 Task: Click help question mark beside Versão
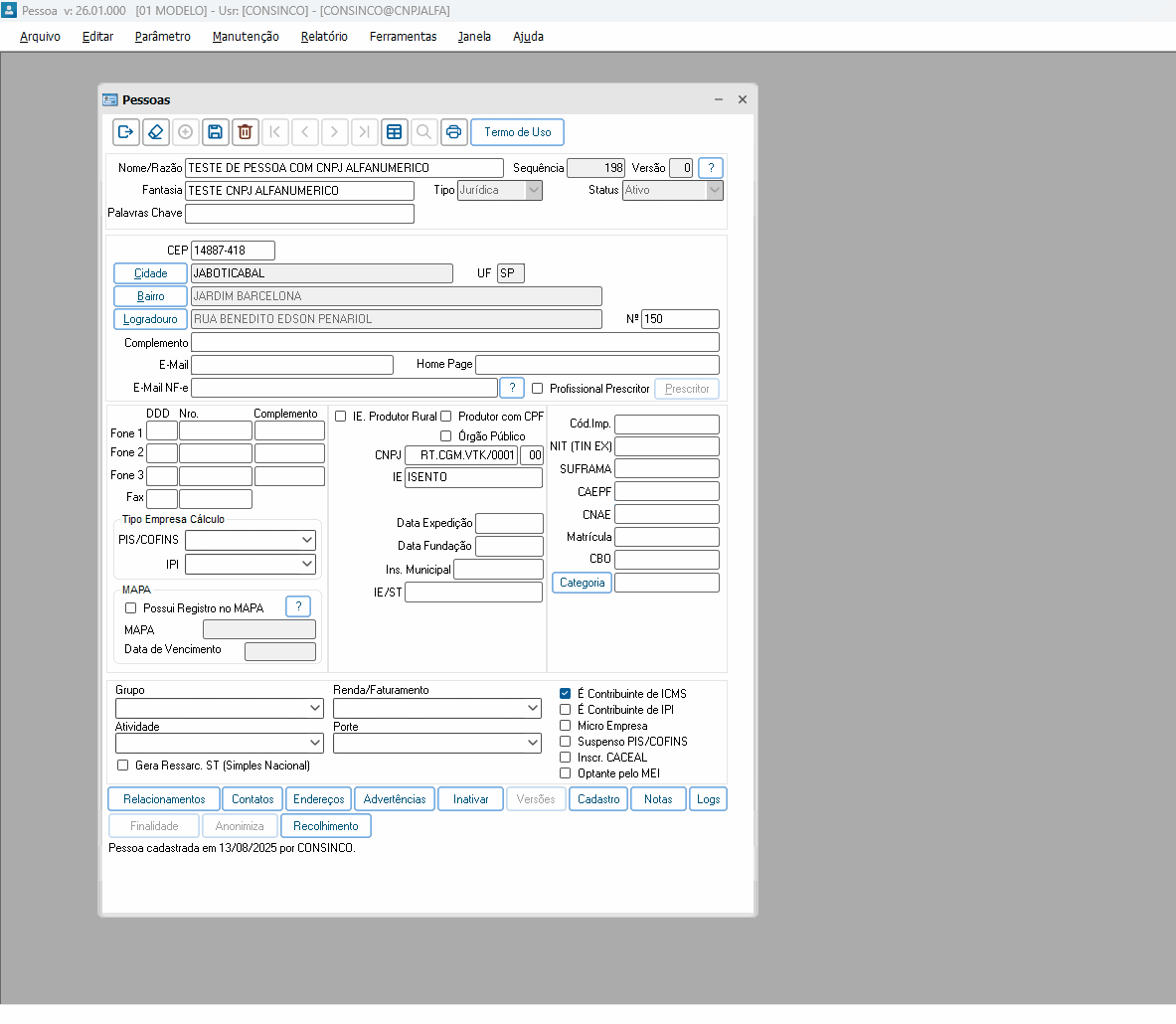(711, 168)
